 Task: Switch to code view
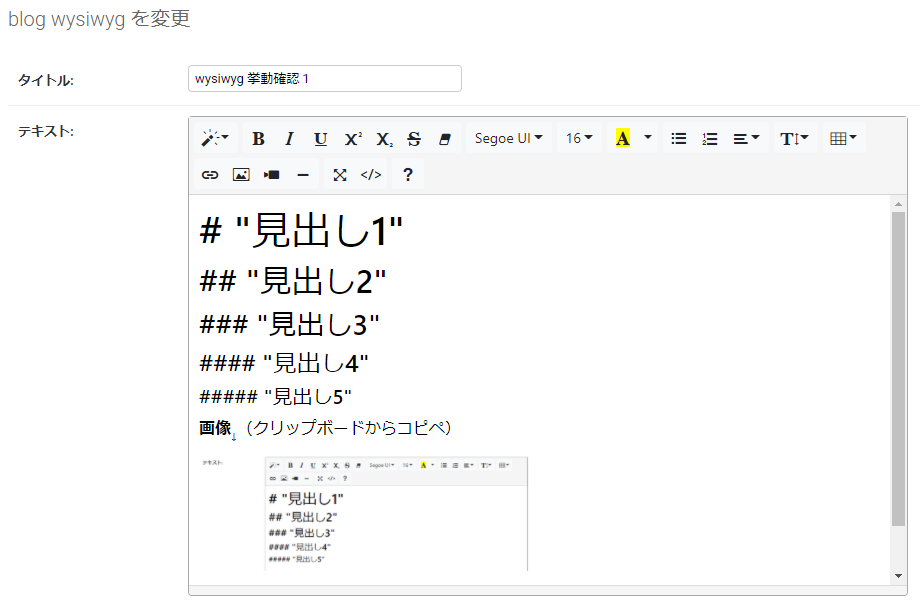click(x=371, y=174)
